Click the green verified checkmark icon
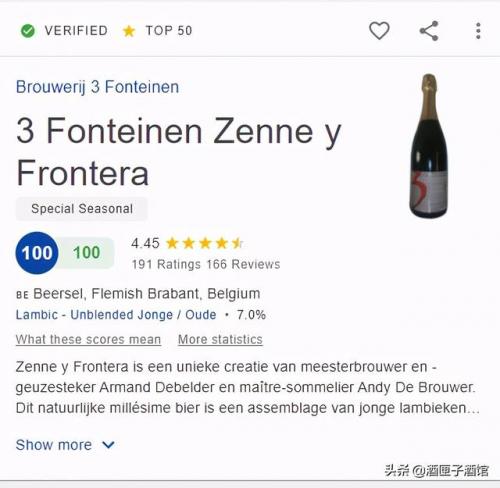The height and width of the screenshot is (488, 500). [x=28, y=31]
